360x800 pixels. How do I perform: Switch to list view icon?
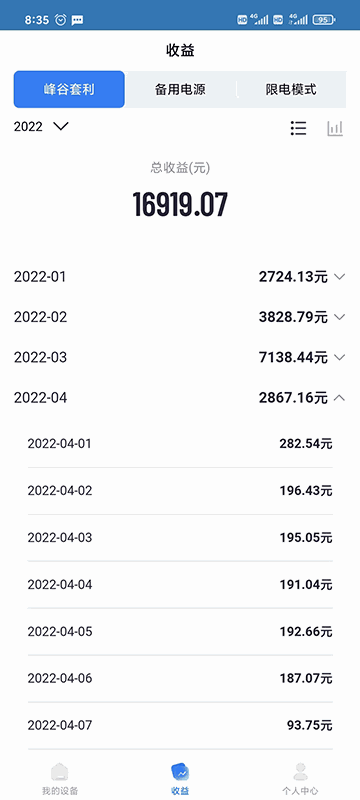(298, 128)
